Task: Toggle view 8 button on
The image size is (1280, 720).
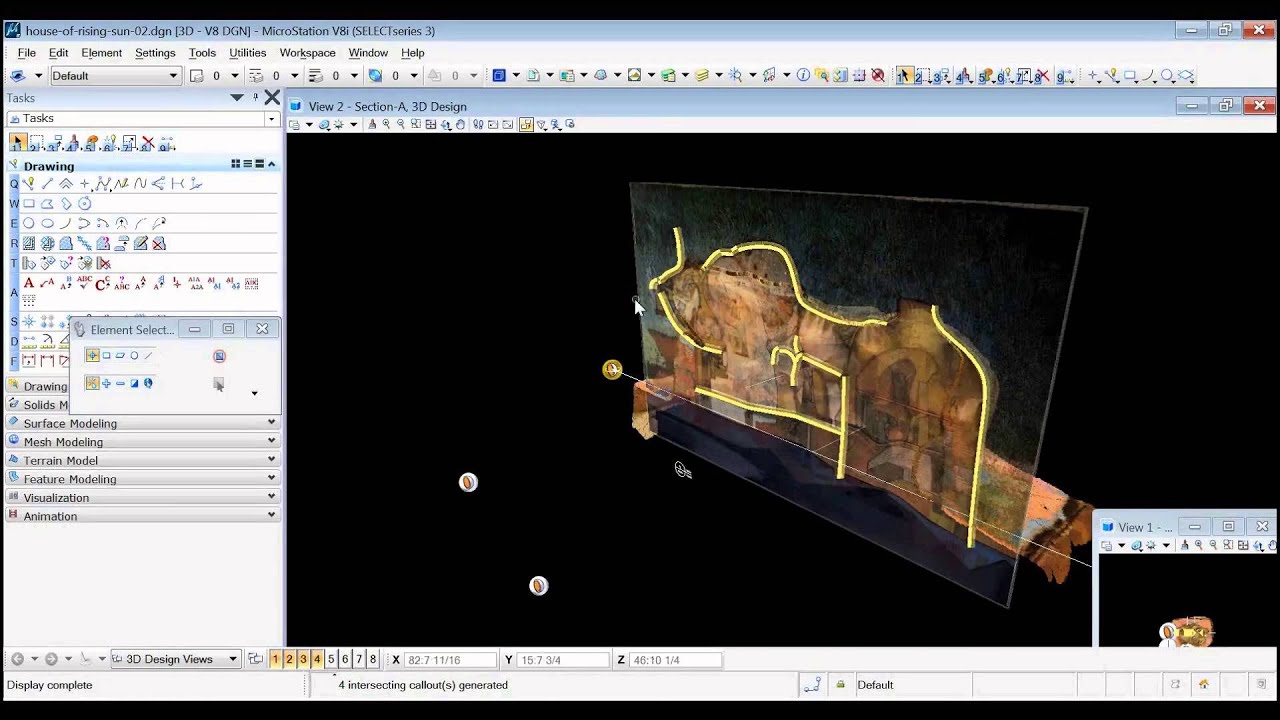Action: (373, 660)
